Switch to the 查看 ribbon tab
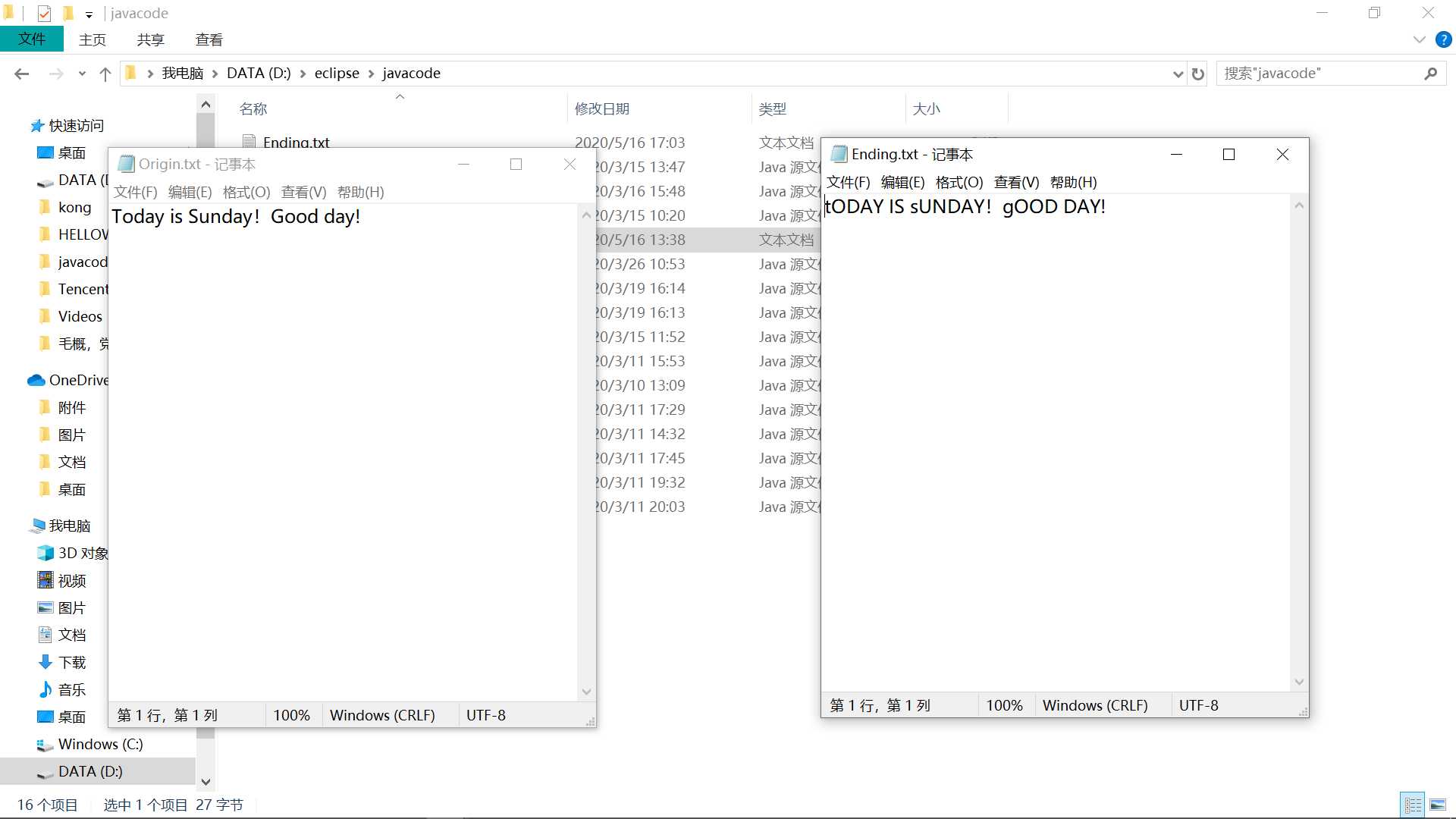Image resolution: width=1456 pixels, height=819 pixels. (209, 39)
